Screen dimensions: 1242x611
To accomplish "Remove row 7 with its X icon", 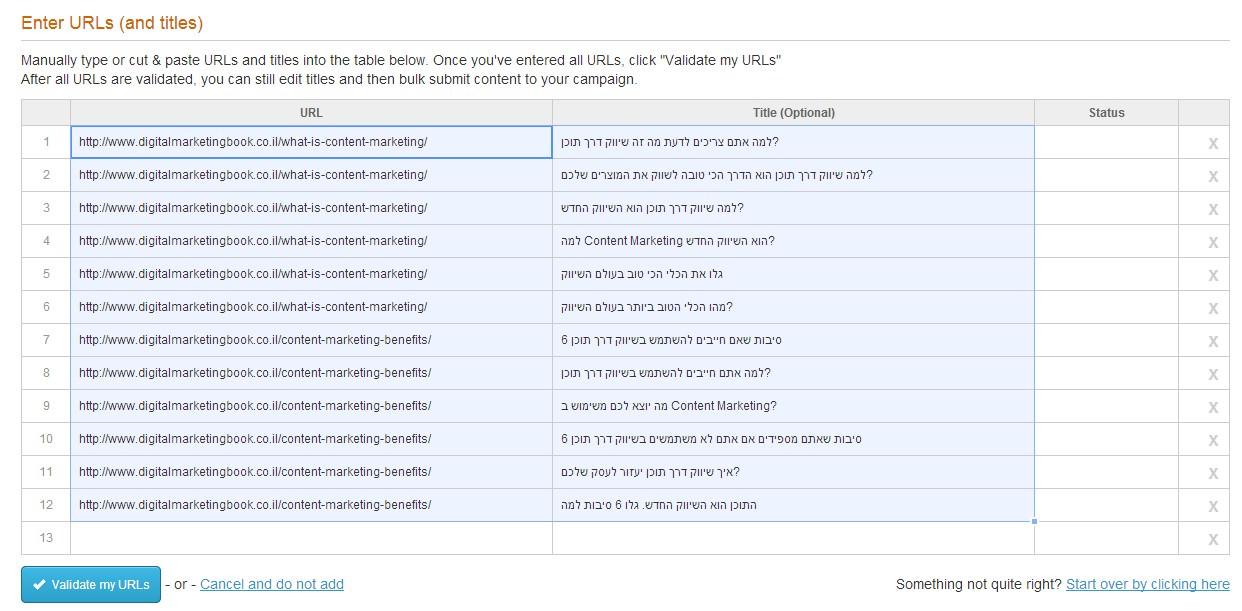I will 1213,341.
